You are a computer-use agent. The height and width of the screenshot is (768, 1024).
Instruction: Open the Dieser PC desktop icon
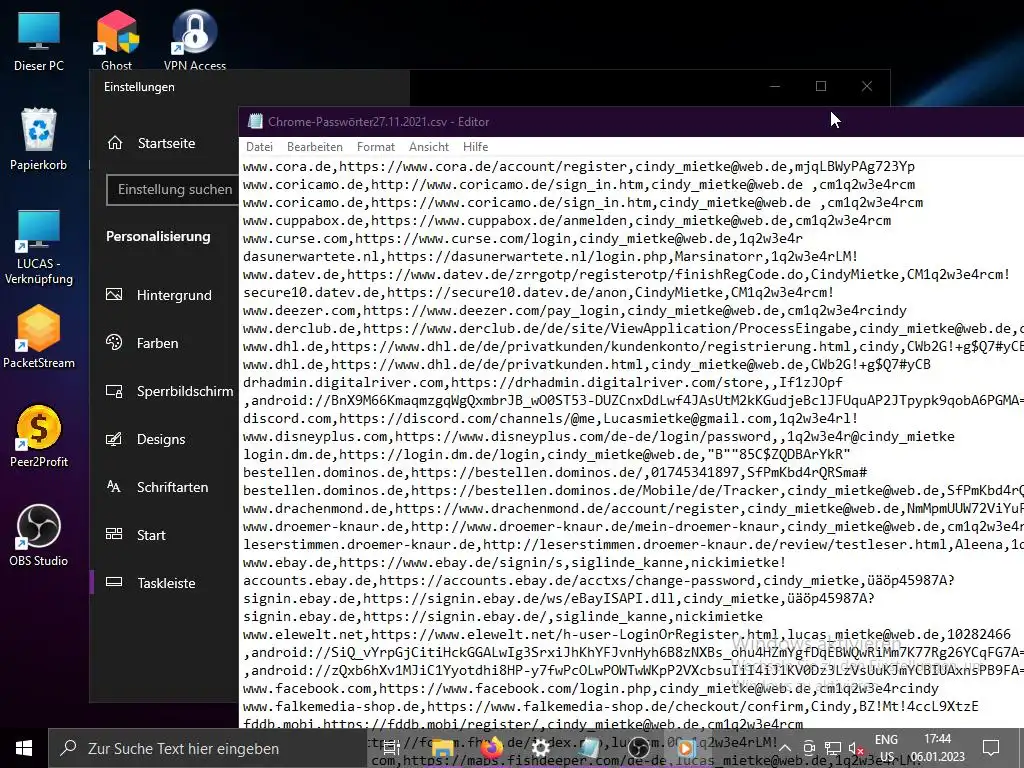click(x=39, y=40)
